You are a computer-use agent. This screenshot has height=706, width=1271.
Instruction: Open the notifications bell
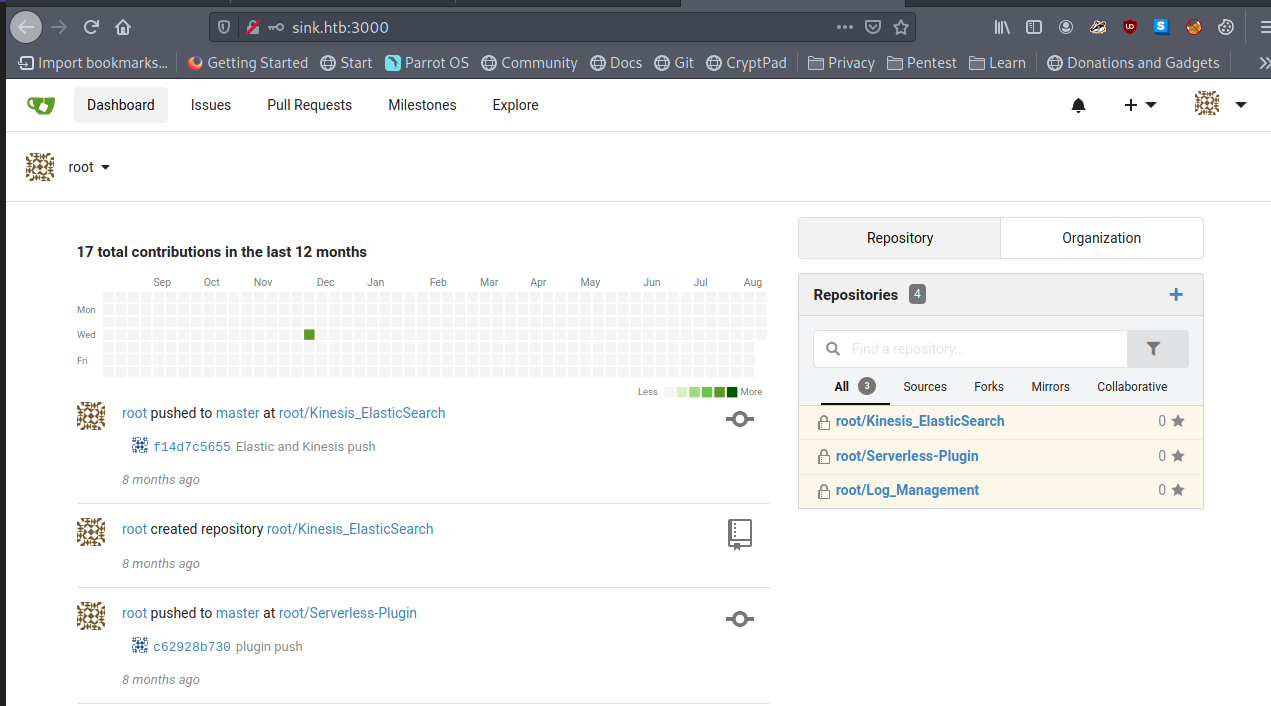pyautogui.click(x=1078, y=105)
